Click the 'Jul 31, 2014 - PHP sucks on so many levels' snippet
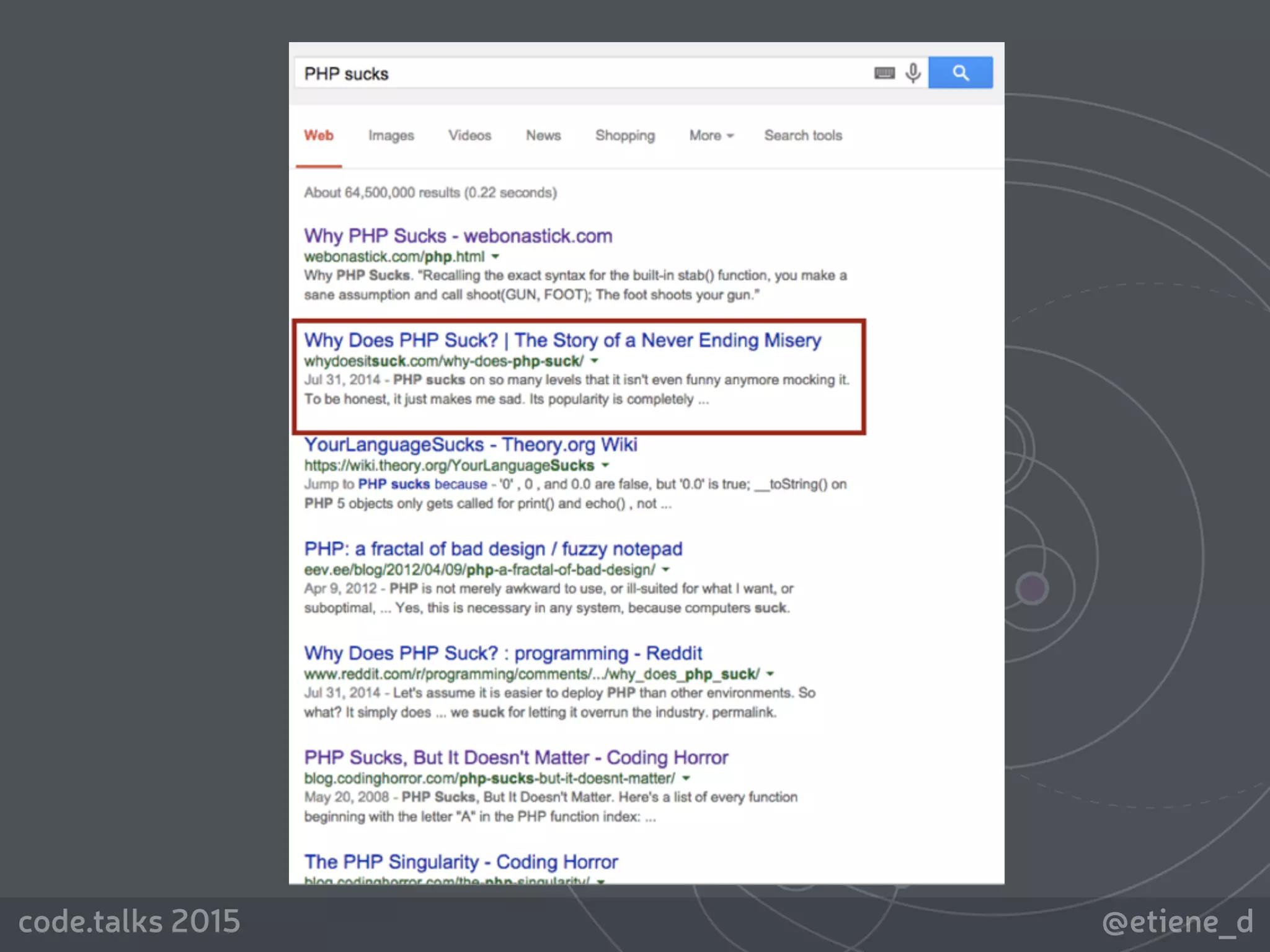This screenshot has height=952, width=1270. click(x=576, y=389)
